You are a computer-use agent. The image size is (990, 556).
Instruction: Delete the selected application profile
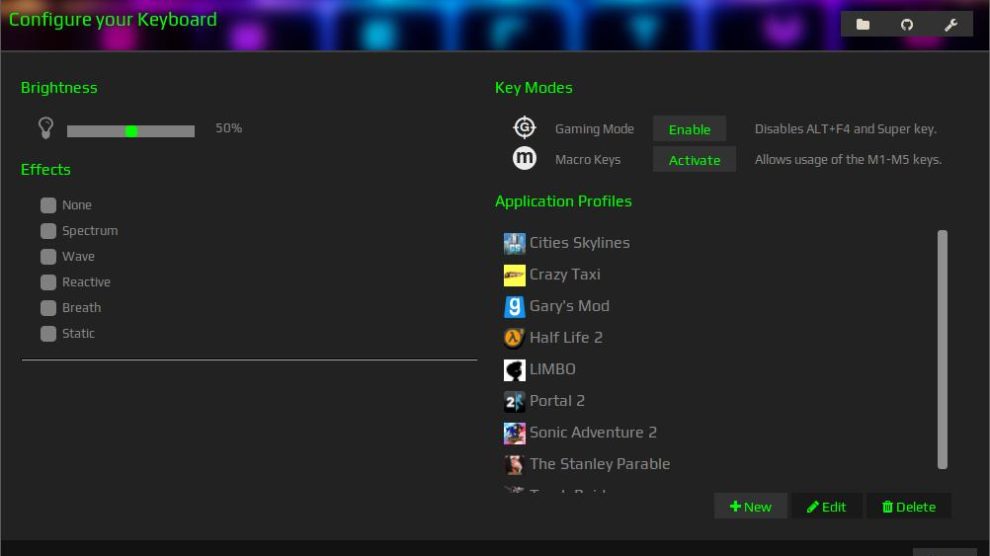pyautogui.click(x=908, y=507)
